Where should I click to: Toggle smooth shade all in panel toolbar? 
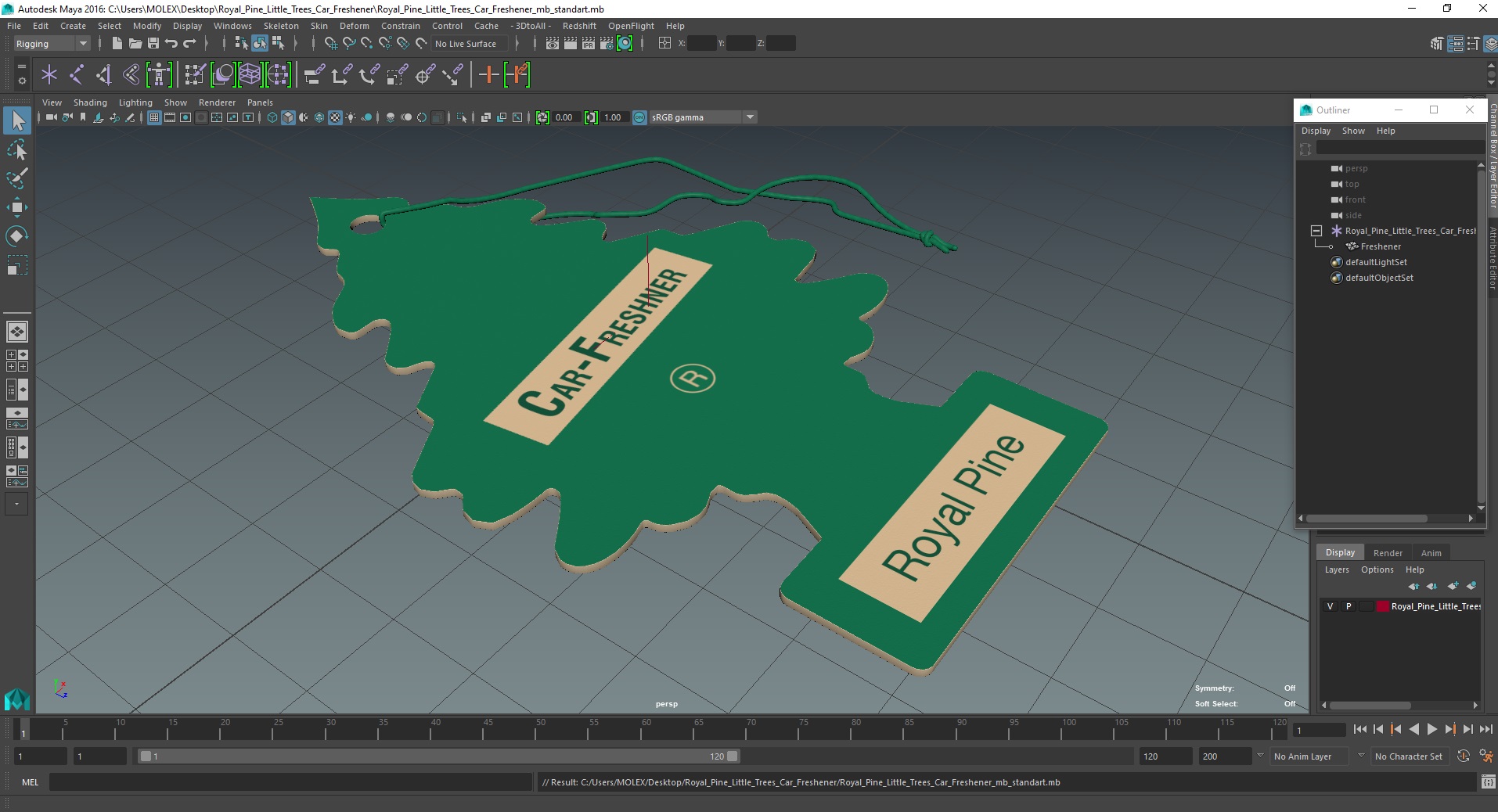click(288, 117)
